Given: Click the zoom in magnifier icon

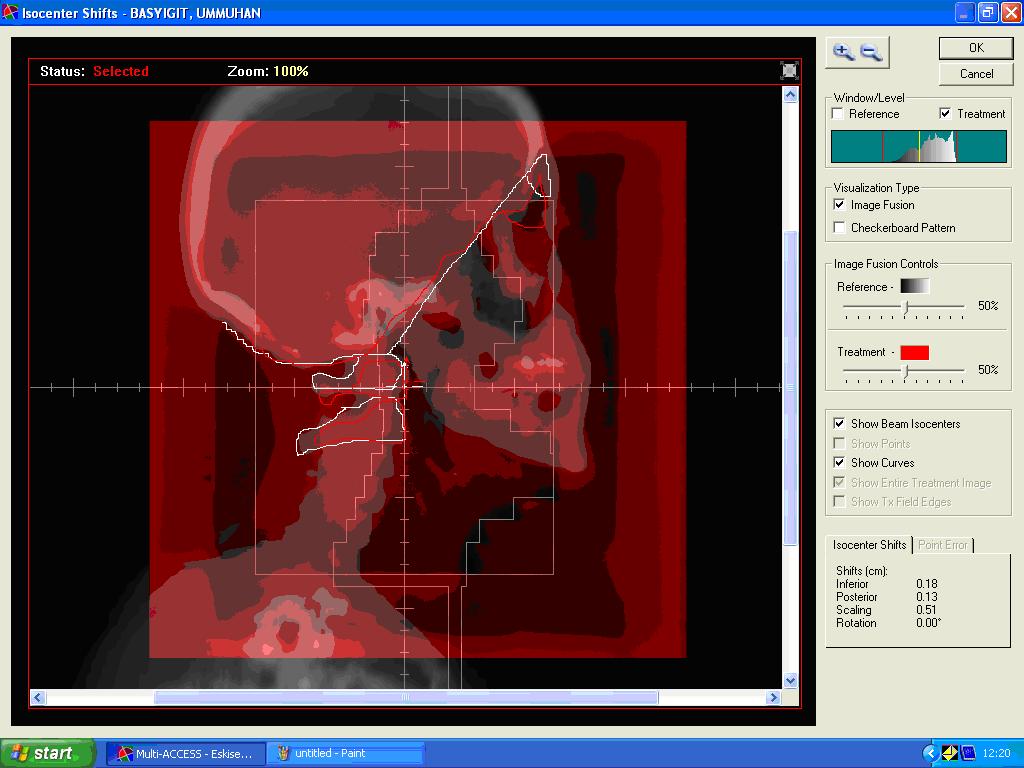Looking at the screenshot, I should click(x=843, y=52).
